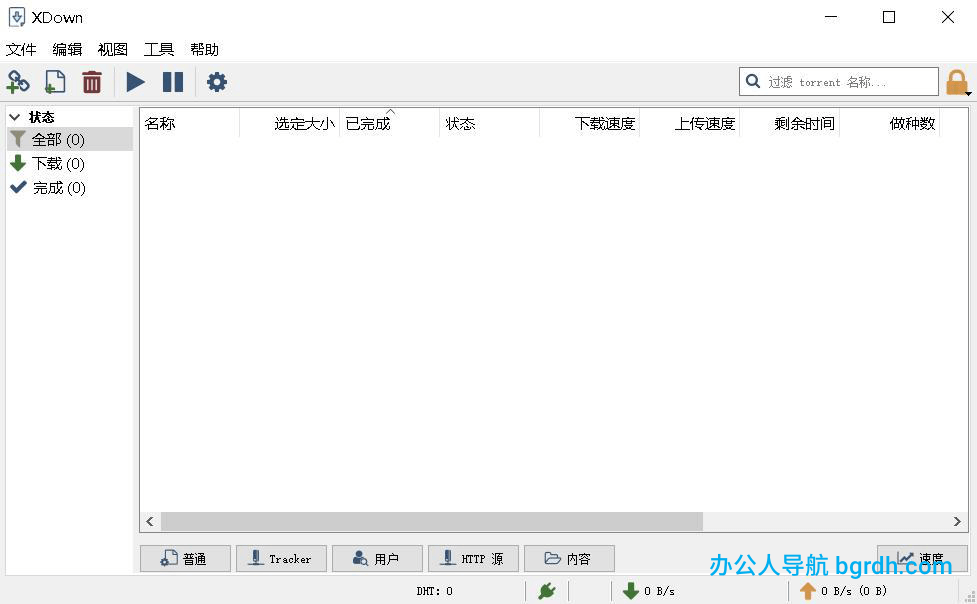Click the upload speed 0 B/s (0 B) text
The height and width of the screenshot is (604, 977).
854,591
